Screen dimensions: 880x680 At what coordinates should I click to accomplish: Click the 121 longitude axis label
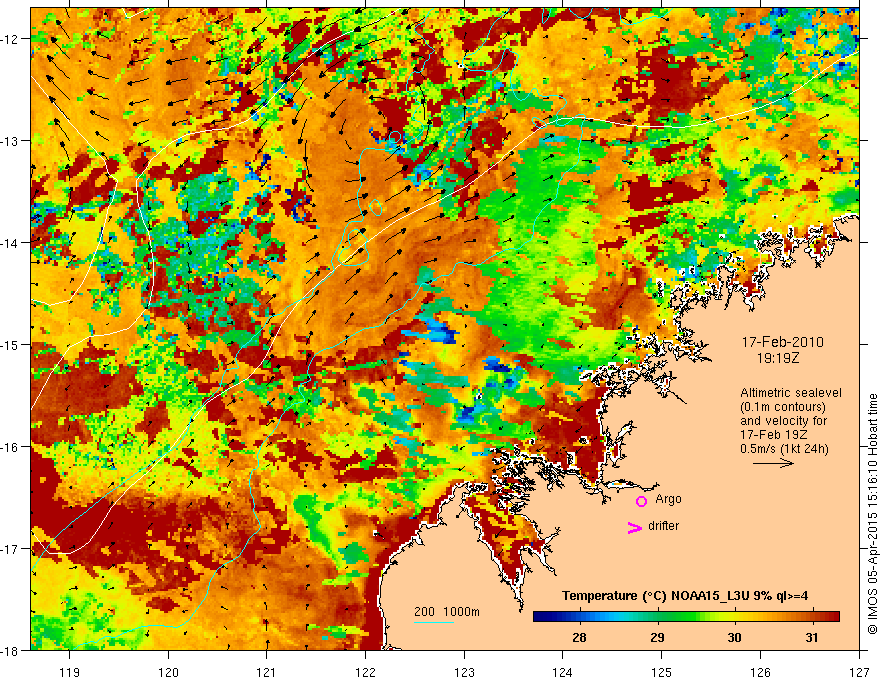click(267, 672)
